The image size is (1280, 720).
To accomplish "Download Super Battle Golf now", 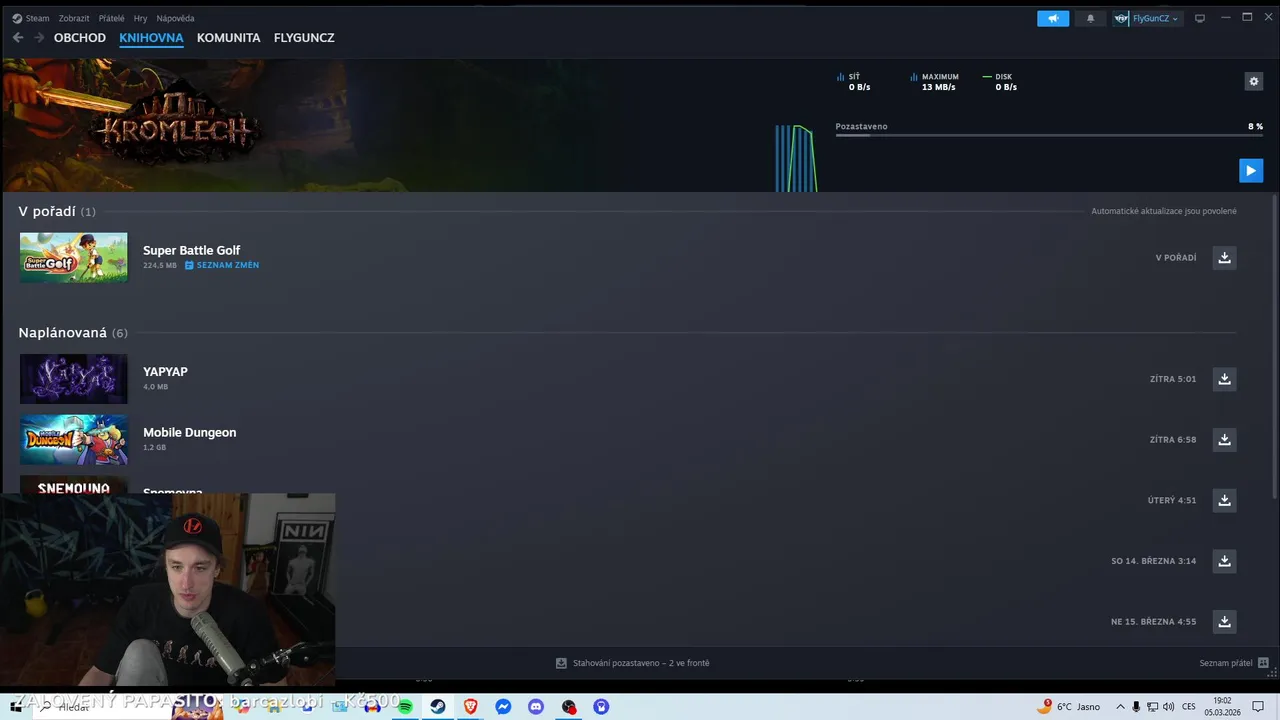I will [x=1224, y=258].
